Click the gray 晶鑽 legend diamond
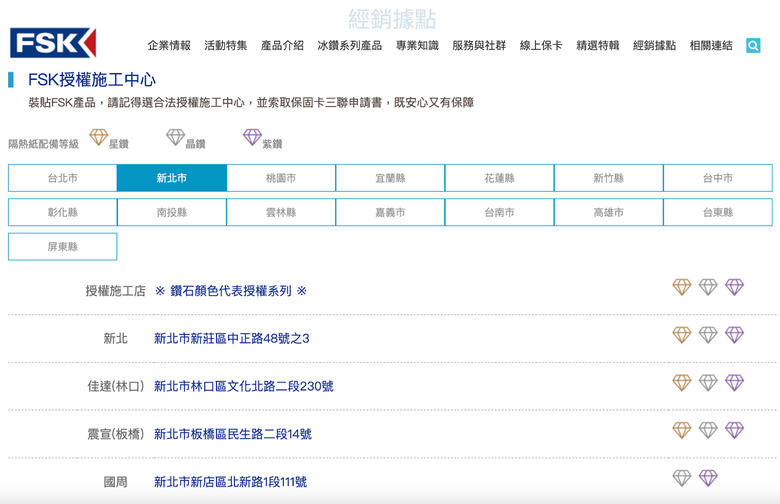Screen dimensions: 780x504 coord(175,137)
